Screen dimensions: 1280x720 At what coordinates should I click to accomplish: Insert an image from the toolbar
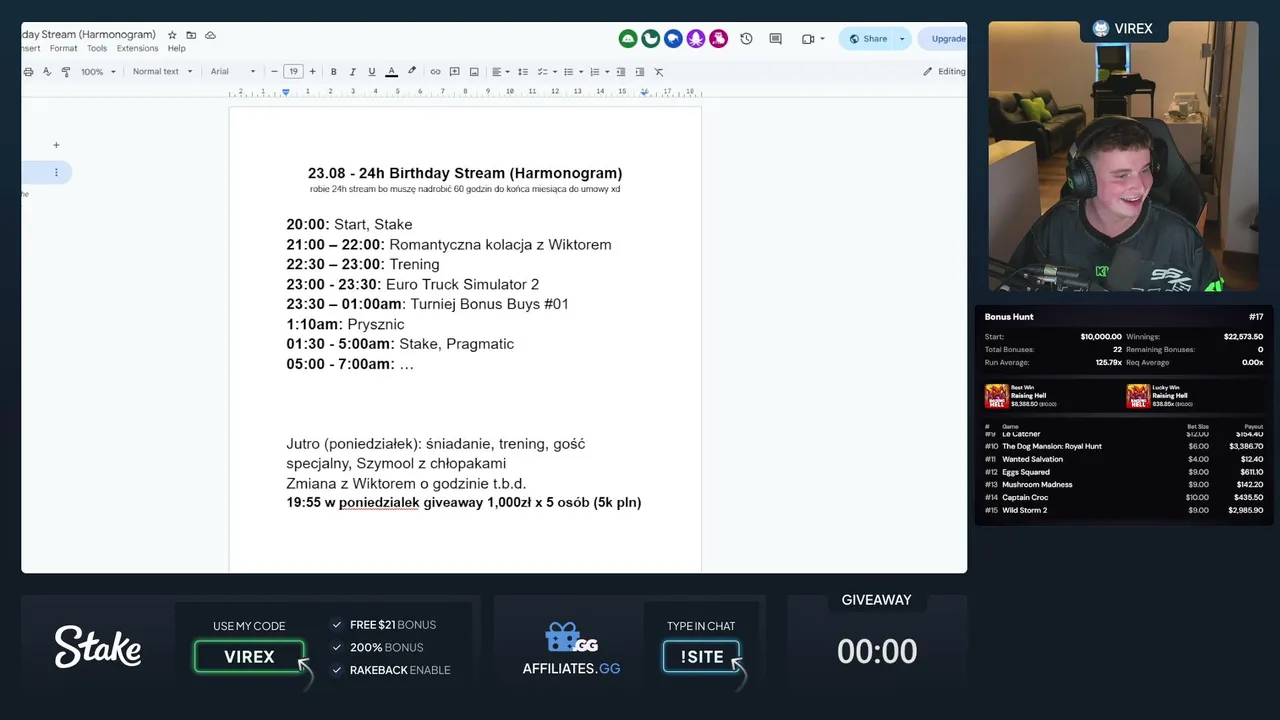pyautogui.click(x=474, y=72)
